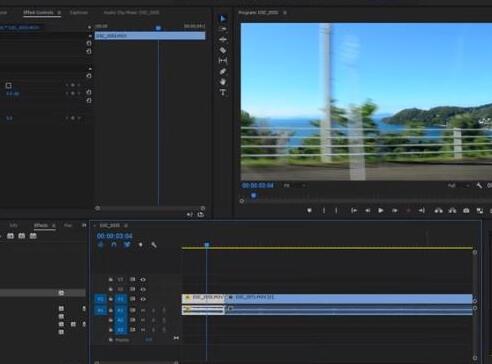
Task: Click timeline timecode 00:00:03:04
Action: point(114,236)
